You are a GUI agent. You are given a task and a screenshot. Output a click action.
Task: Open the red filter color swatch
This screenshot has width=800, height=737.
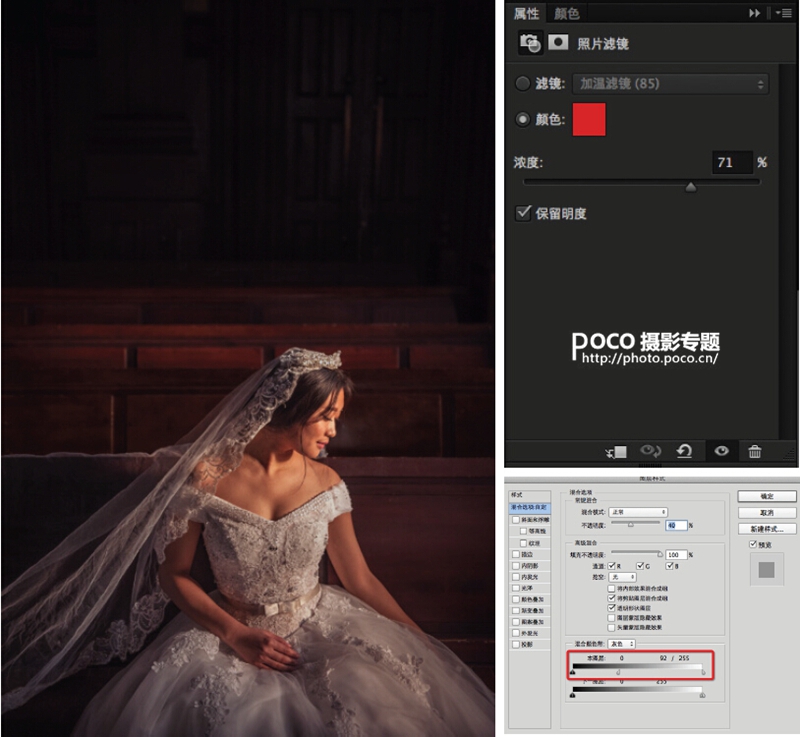589,119
